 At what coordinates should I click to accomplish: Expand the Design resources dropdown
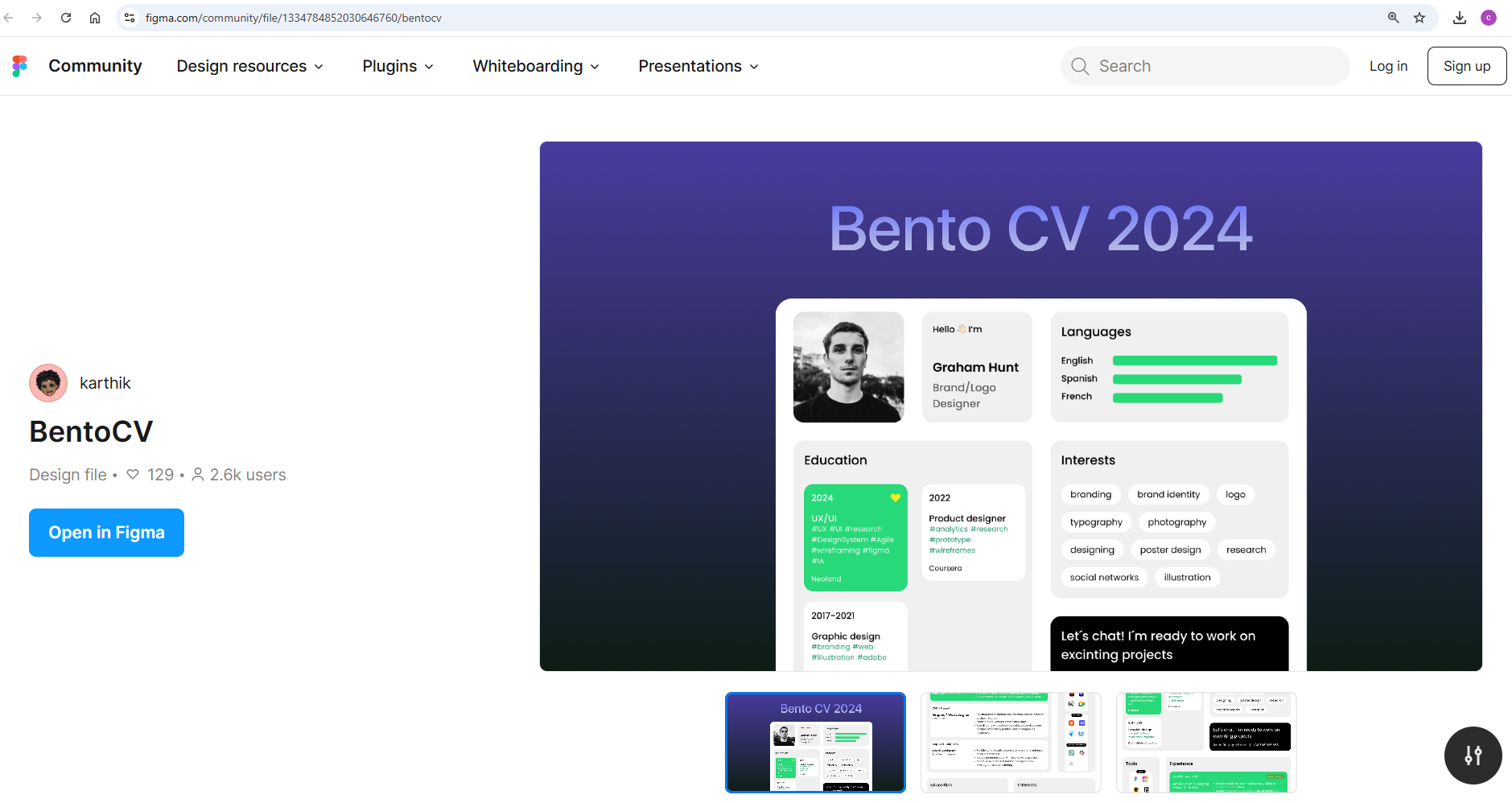click(x=250, y=66)
